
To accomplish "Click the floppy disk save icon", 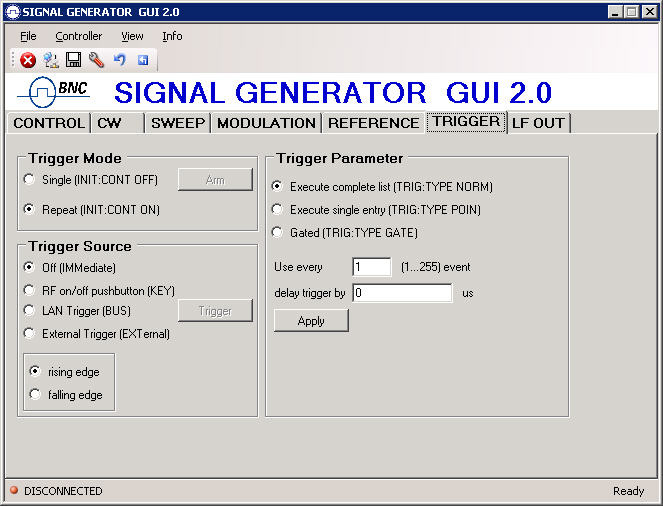I will coord(74,60).
